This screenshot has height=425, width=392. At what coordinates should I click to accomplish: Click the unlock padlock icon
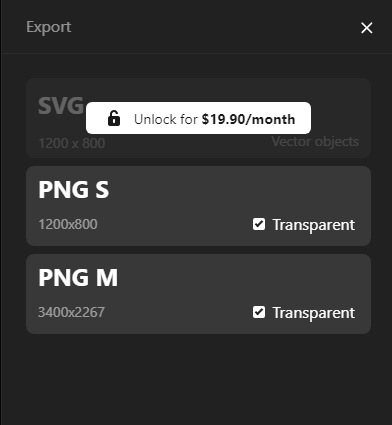click(x=114, y=118)
